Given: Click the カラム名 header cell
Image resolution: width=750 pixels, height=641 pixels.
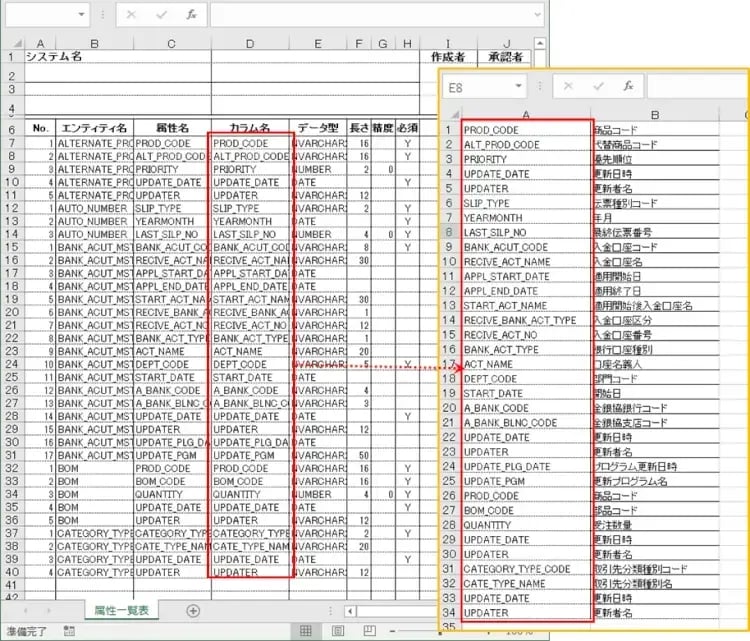Looking at the screenshot, I should pos(250,129).
